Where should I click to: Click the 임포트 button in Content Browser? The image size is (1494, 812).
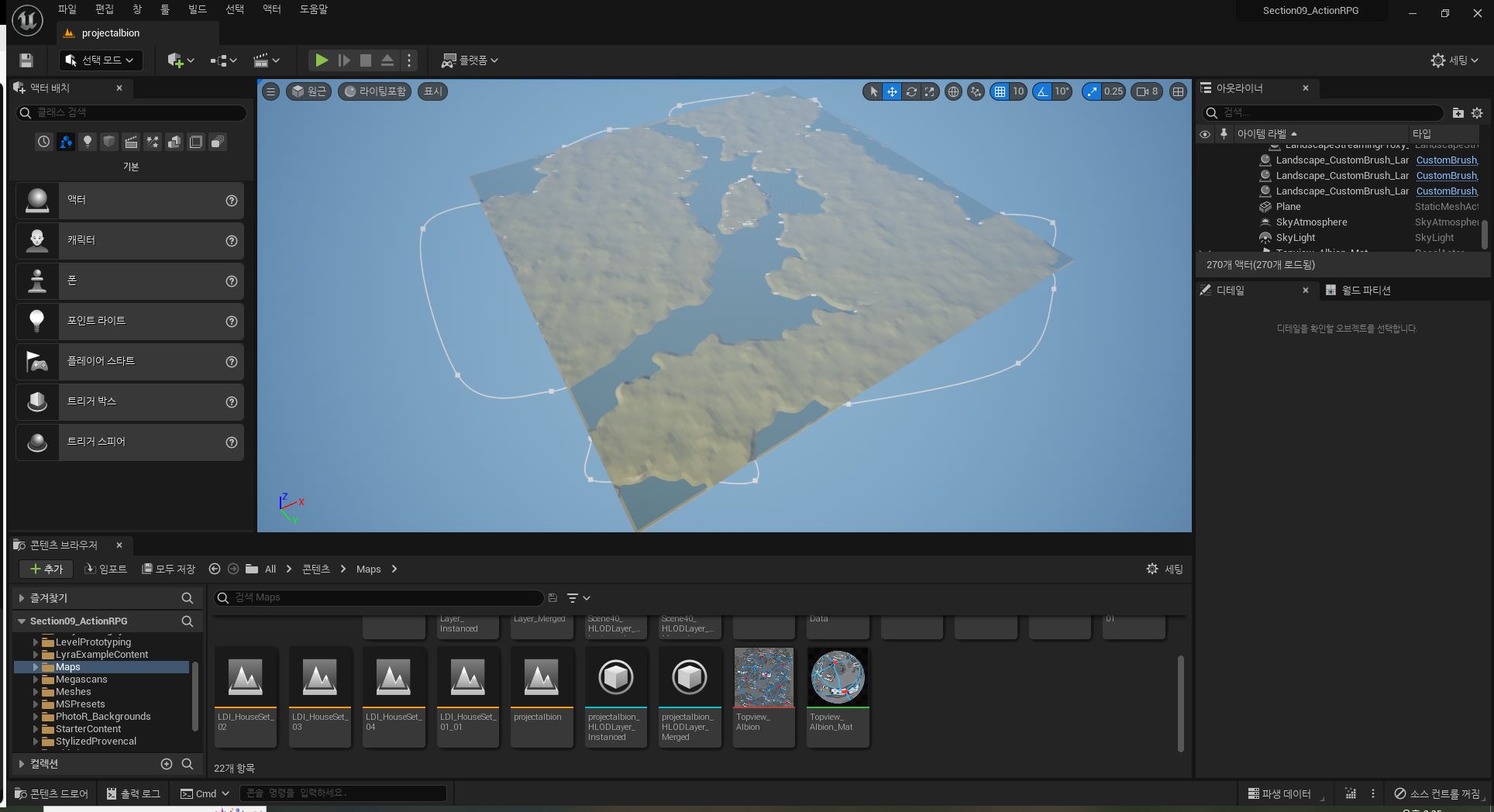click(105, 569)
